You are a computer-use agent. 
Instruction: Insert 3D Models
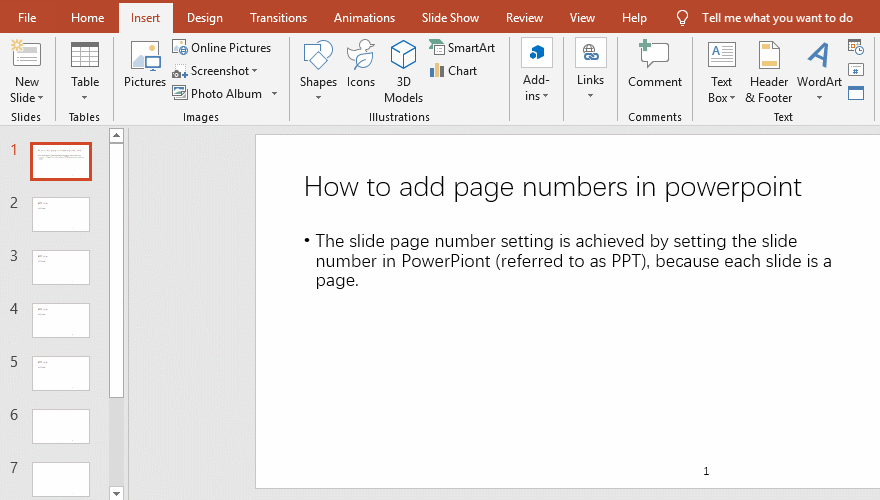tap(403, 70)
